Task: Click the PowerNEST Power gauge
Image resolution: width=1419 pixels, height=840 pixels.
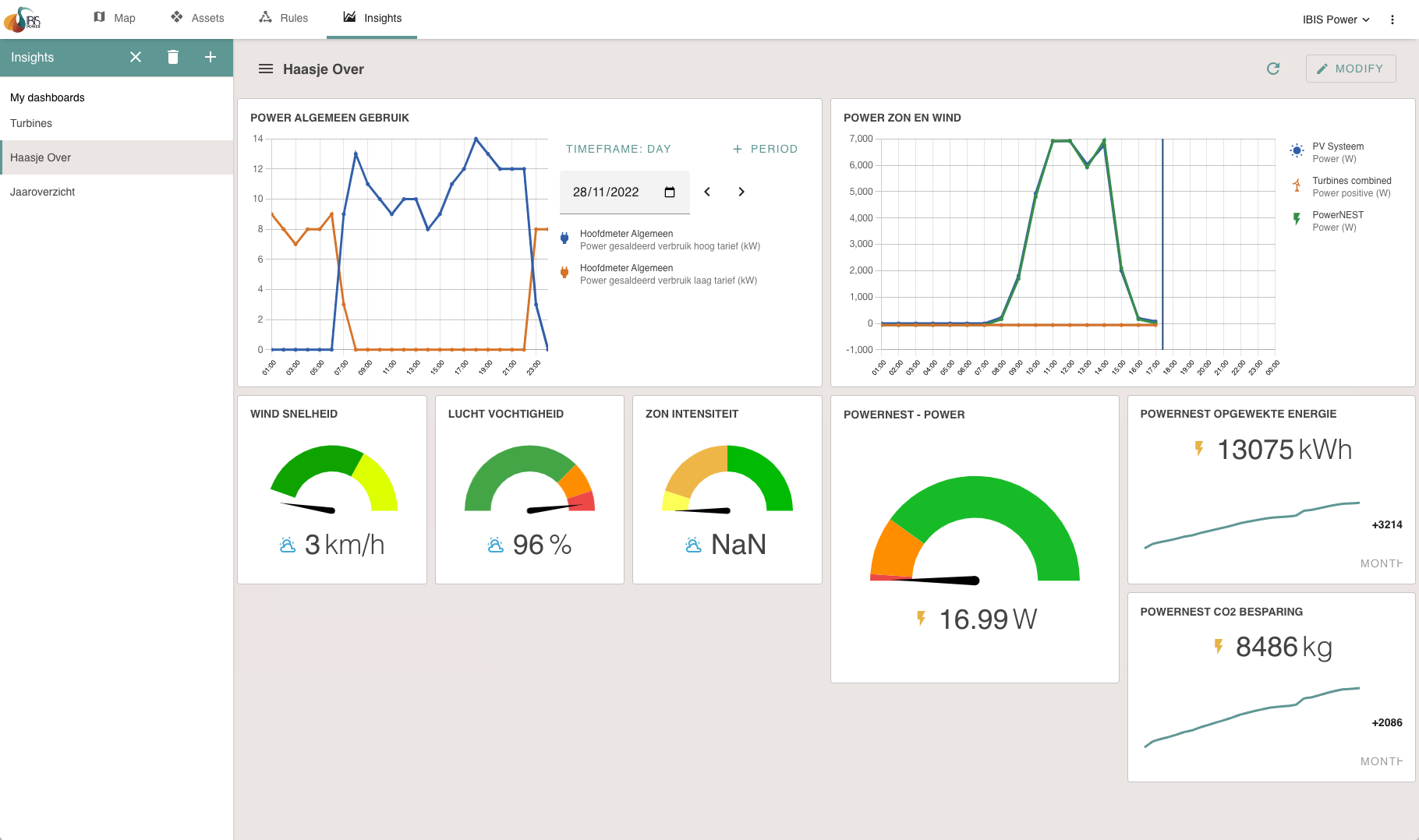Action: tap(975, 529)
